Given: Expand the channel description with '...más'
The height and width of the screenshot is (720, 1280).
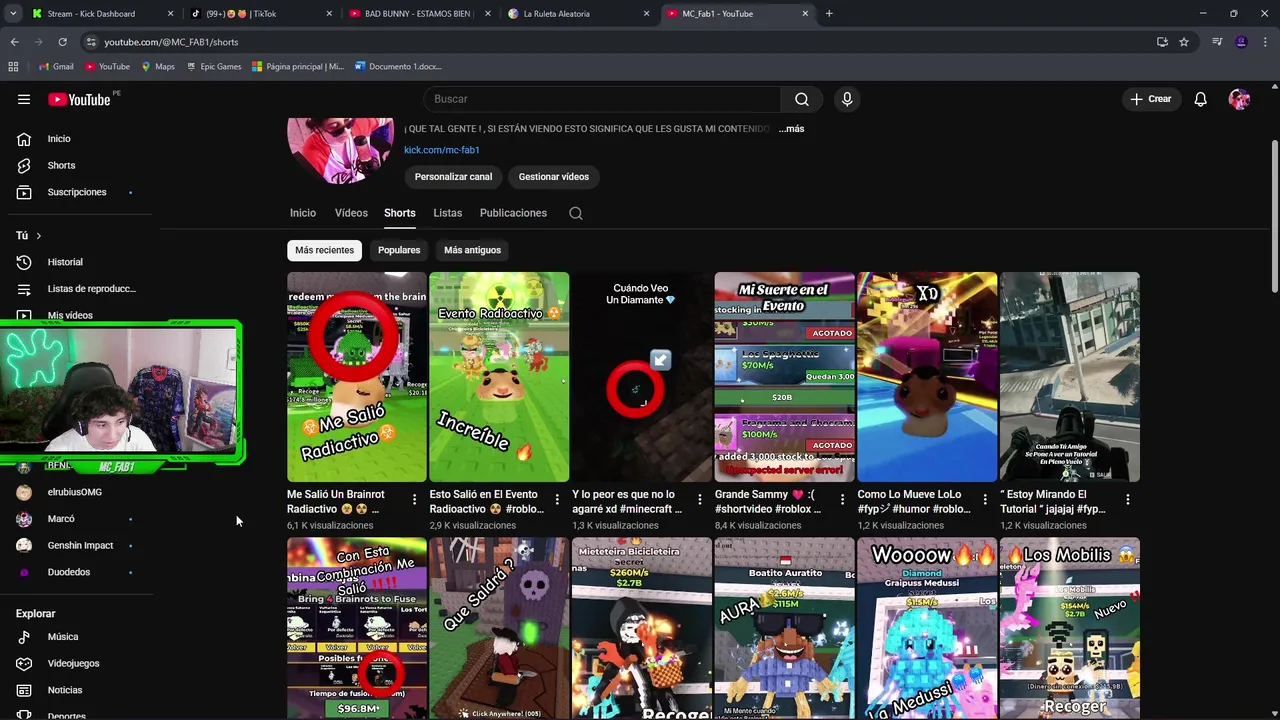Looking at the screenshot, I should (x=791, y=129).
